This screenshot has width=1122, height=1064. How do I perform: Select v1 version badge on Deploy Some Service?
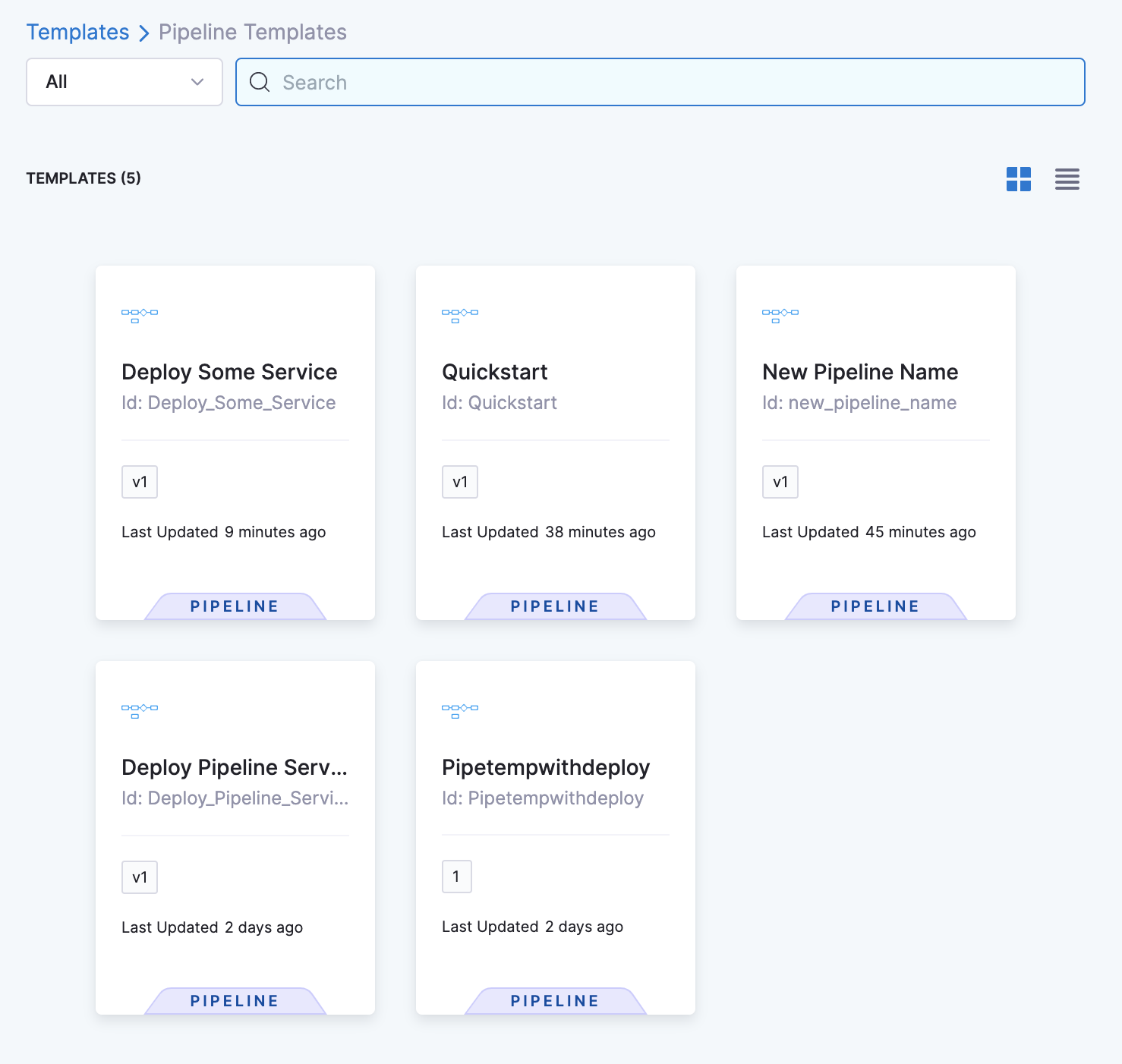pyautogui.click(x=140, y=482)
